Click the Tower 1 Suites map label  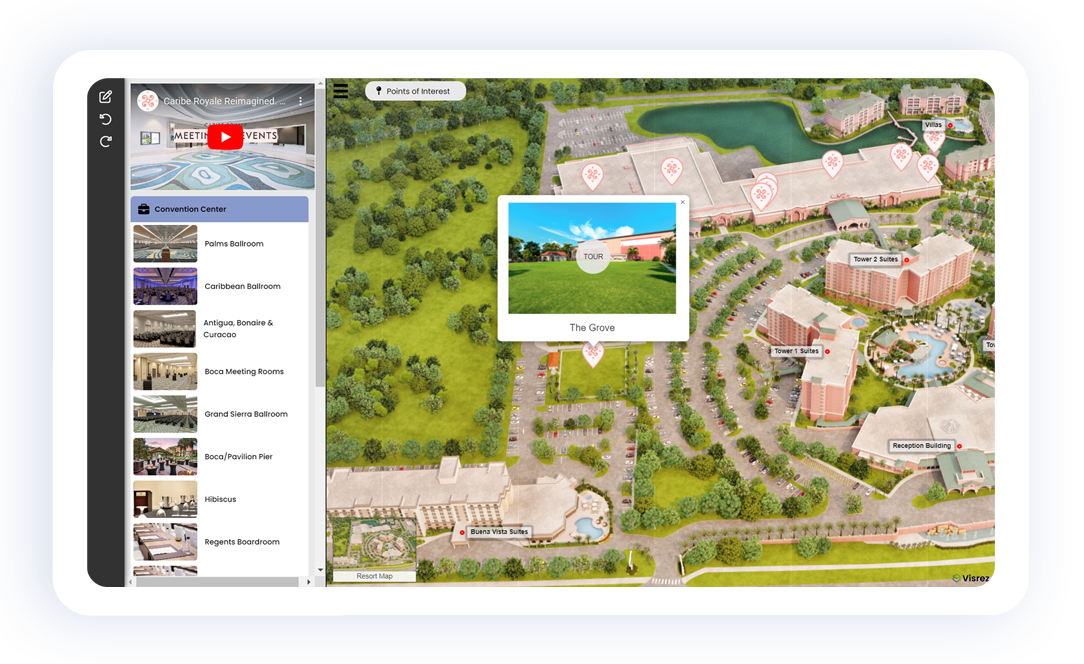point(796,351)
